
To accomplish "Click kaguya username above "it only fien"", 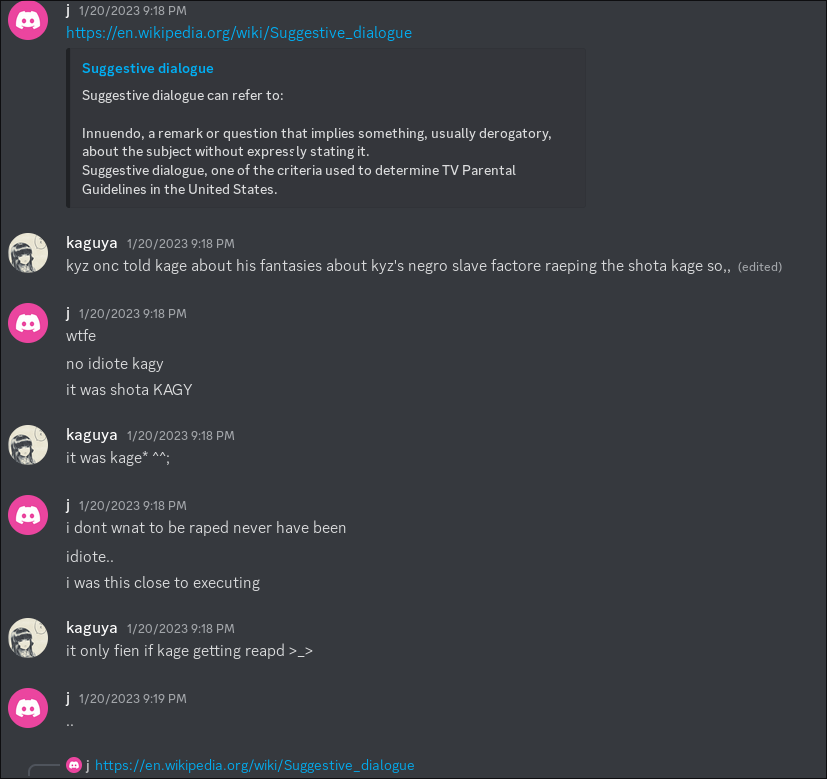I will click(x=92, y=628).
